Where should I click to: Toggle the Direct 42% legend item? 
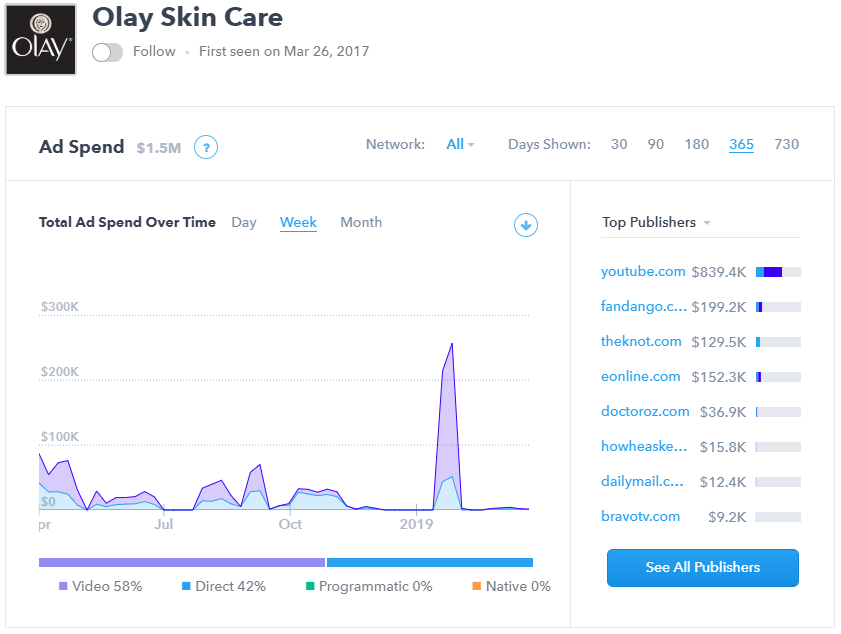[x=224, y=587]
